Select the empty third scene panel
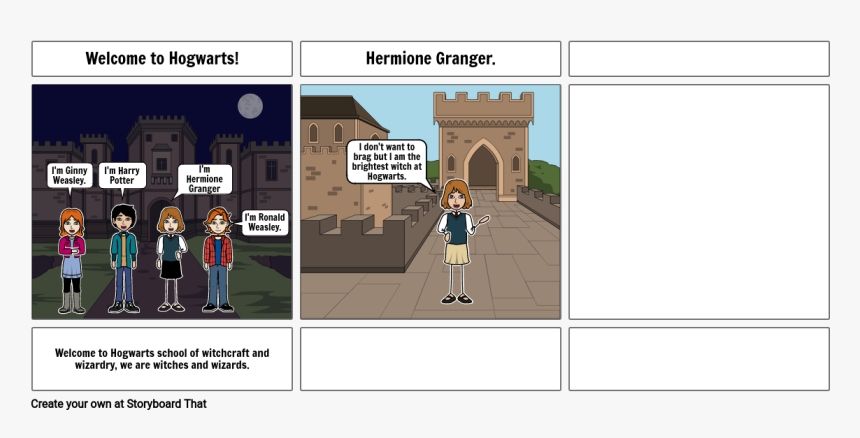Screen dimensions: 860x438 tap(699, 202)
